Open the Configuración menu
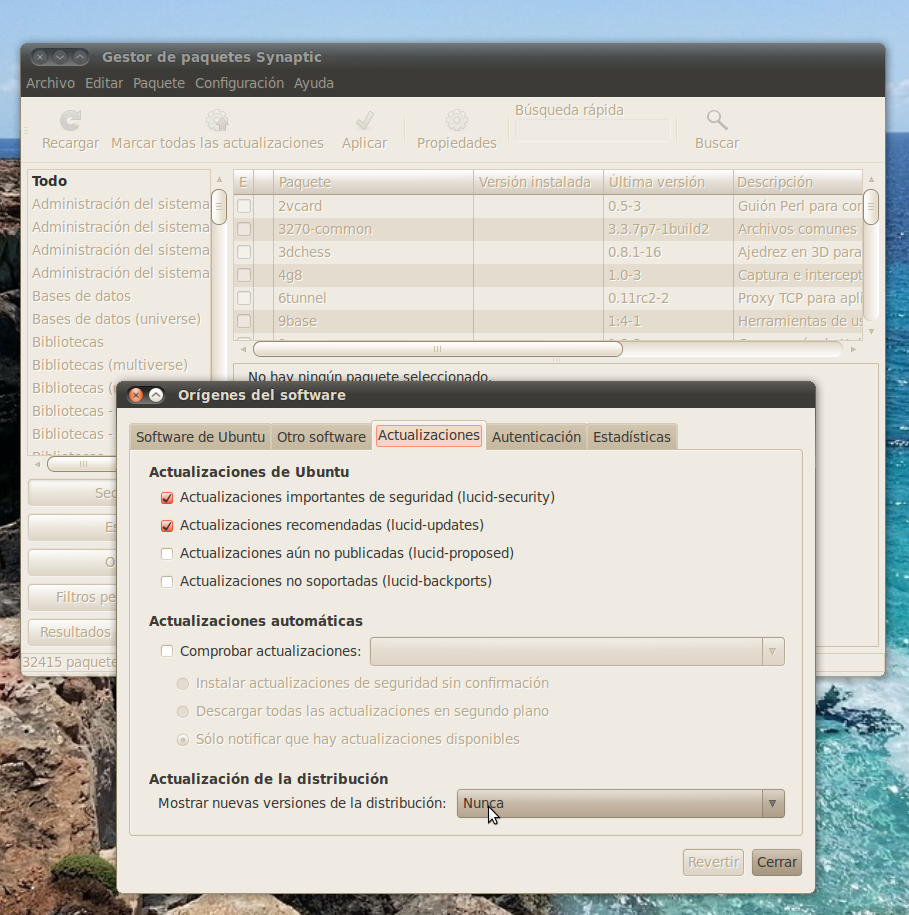909x915 pixels. click(x=239, y=83)
